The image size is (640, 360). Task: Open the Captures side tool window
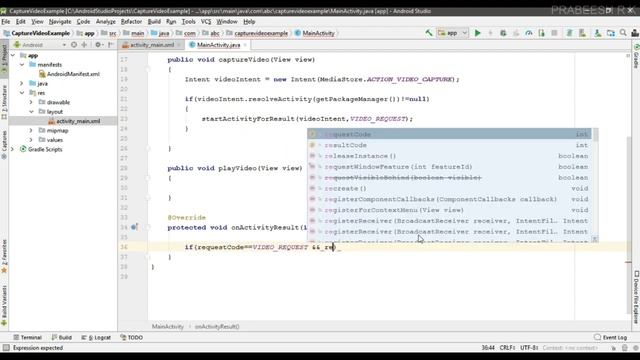pos(4,145)
